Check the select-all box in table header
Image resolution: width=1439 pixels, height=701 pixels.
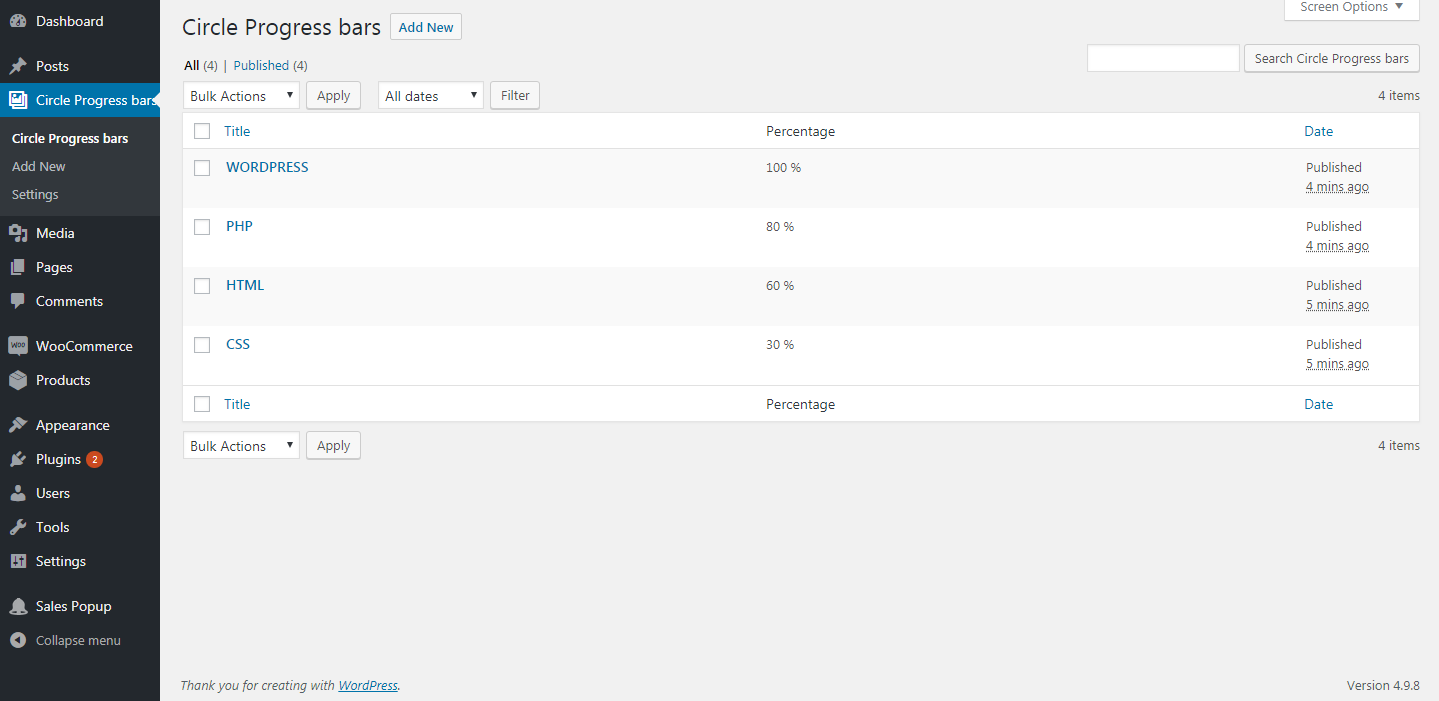[x=202, y=131]
